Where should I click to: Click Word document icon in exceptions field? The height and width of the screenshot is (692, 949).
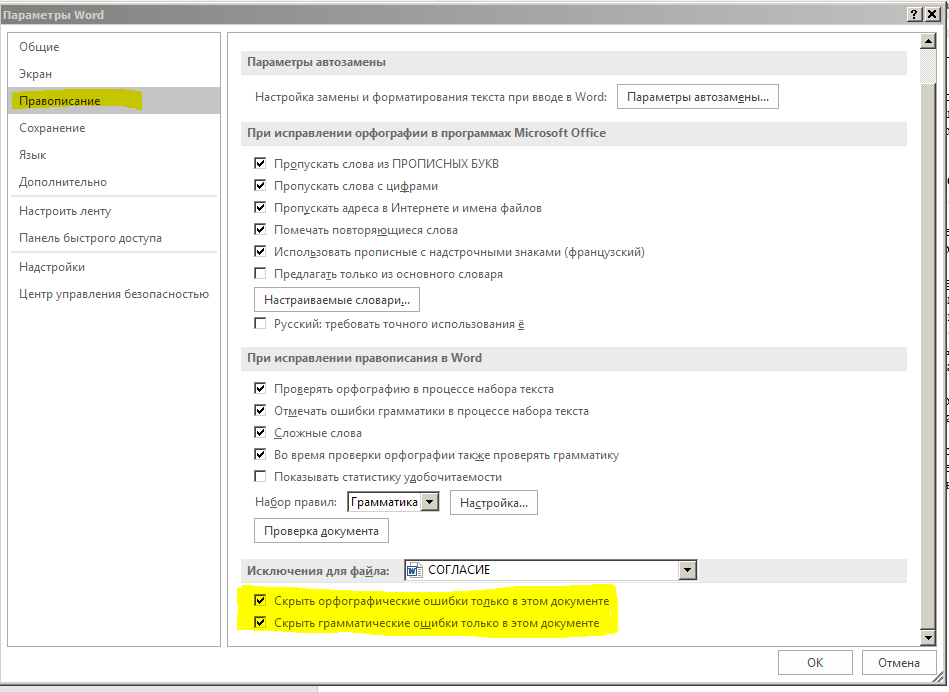tap(415, 570)
